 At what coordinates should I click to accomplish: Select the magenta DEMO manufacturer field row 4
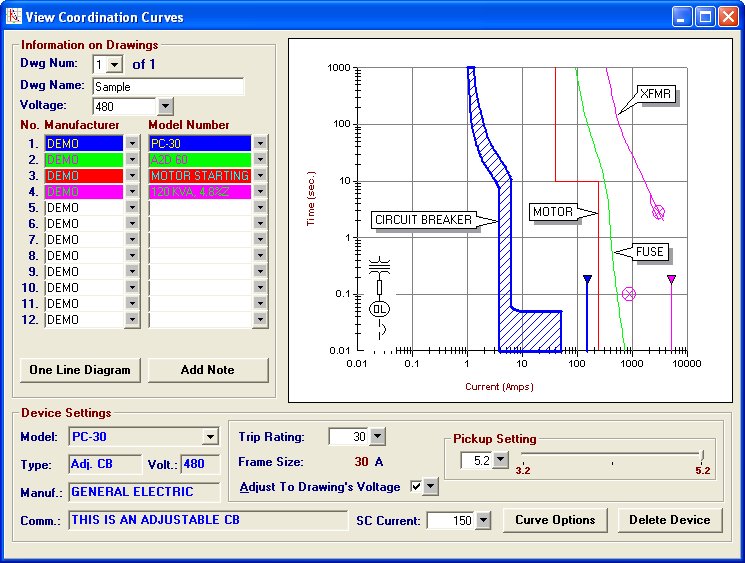click(x=84, y=191)
